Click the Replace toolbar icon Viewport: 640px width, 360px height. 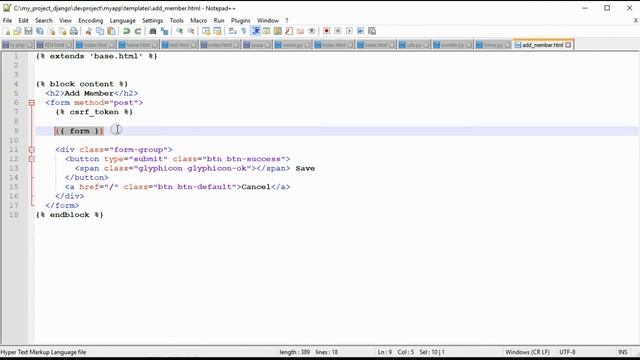point(164,31)
